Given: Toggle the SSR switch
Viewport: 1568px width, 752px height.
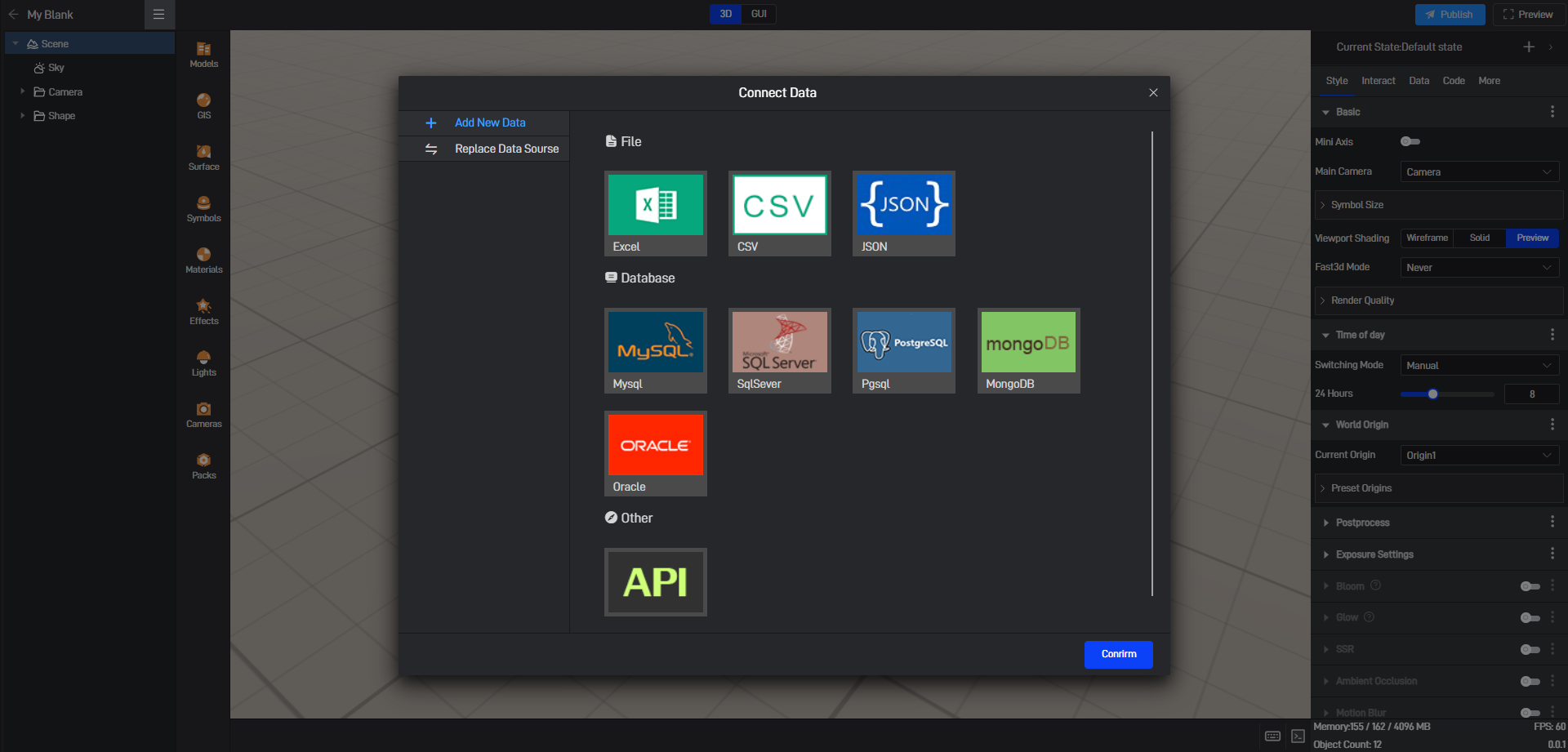Looking at the screenshot, I should (1530, 650).
